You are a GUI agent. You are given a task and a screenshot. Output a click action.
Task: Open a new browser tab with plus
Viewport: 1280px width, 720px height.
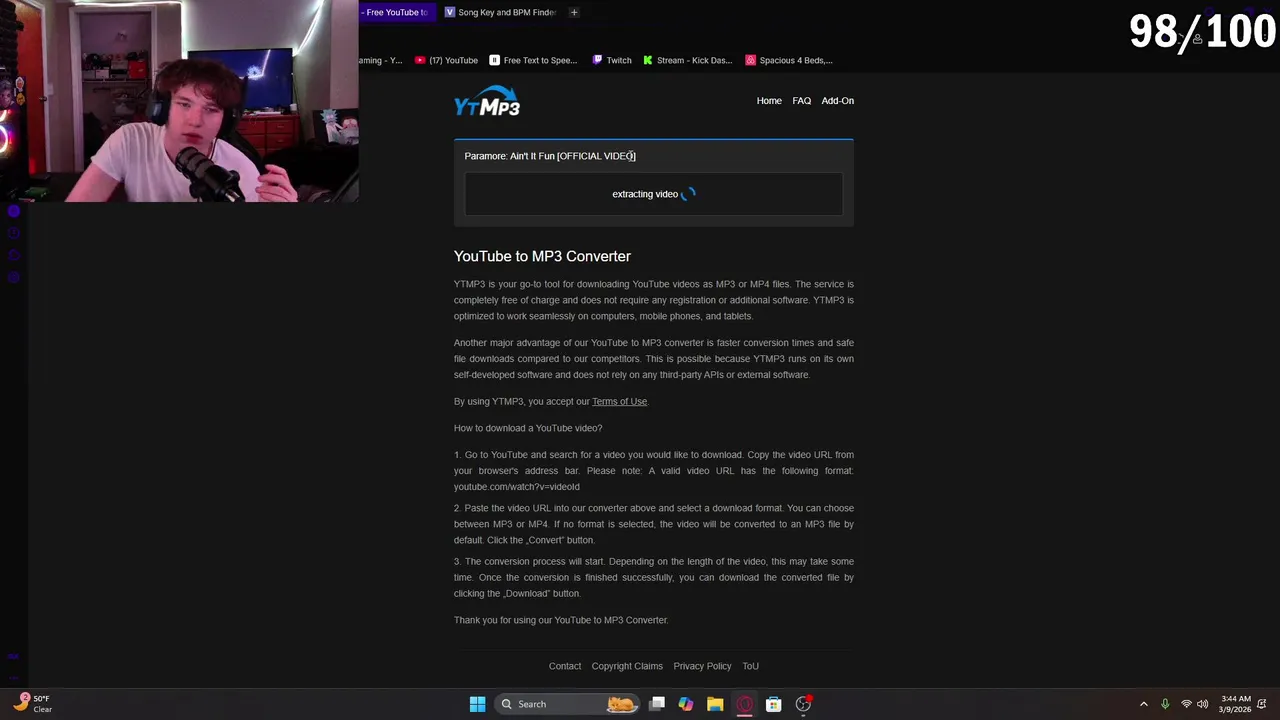coord(574,12)
